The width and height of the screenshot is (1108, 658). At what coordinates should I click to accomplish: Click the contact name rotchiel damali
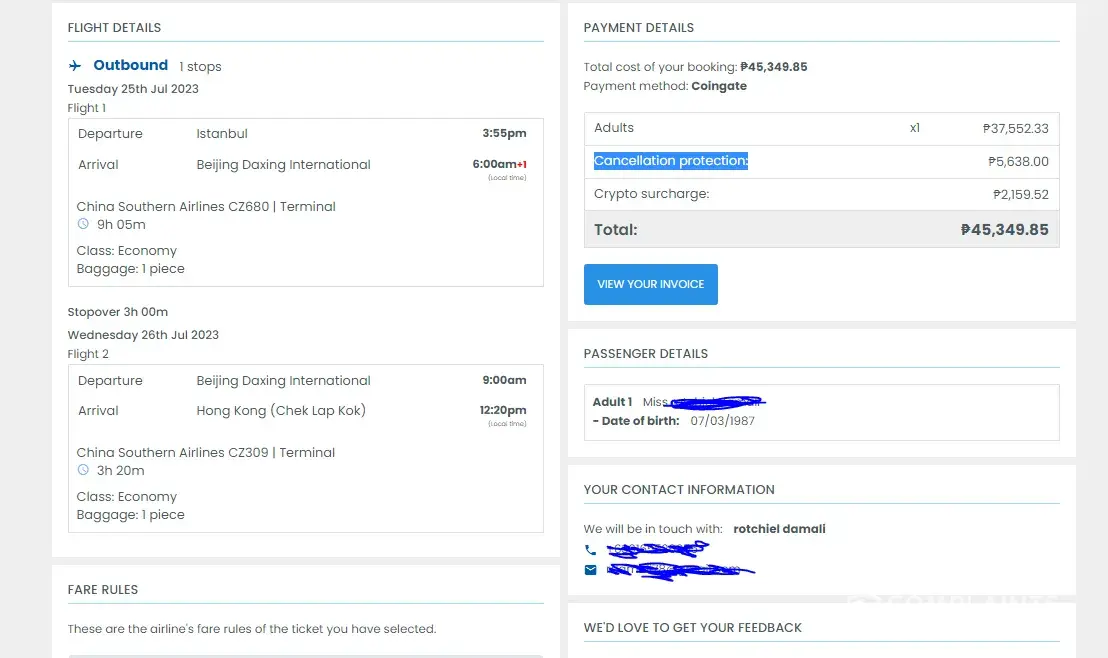click(779, 529)
